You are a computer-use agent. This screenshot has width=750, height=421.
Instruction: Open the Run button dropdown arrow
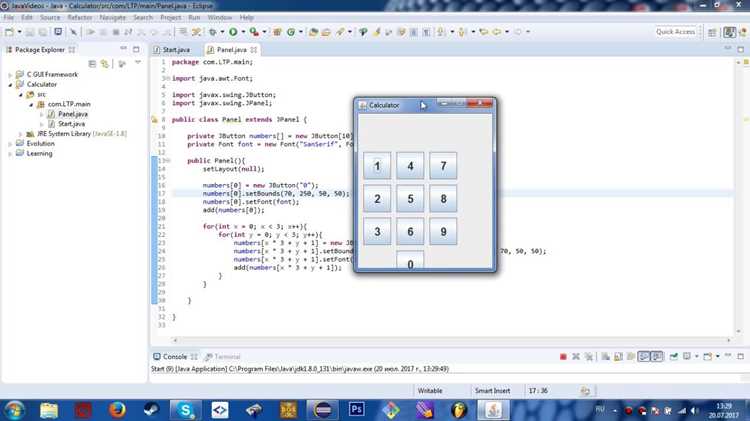(x=243, y=32)
